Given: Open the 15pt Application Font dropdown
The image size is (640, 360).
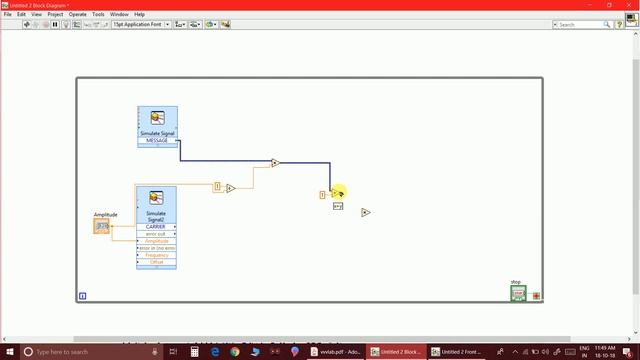Looking at the screenshot, I should [141, 24].
